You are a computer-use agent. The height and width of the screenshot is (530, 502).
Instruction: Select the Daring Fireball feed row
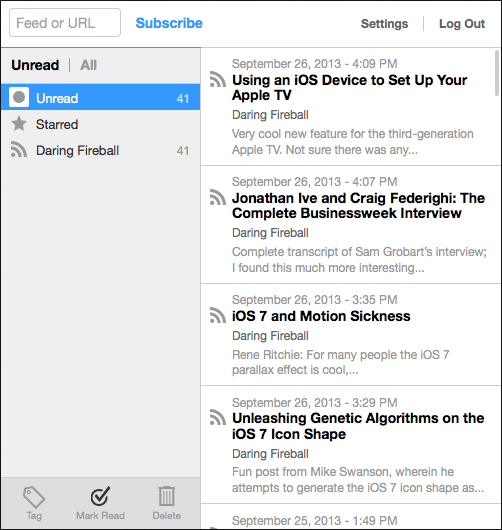(101, 150)
